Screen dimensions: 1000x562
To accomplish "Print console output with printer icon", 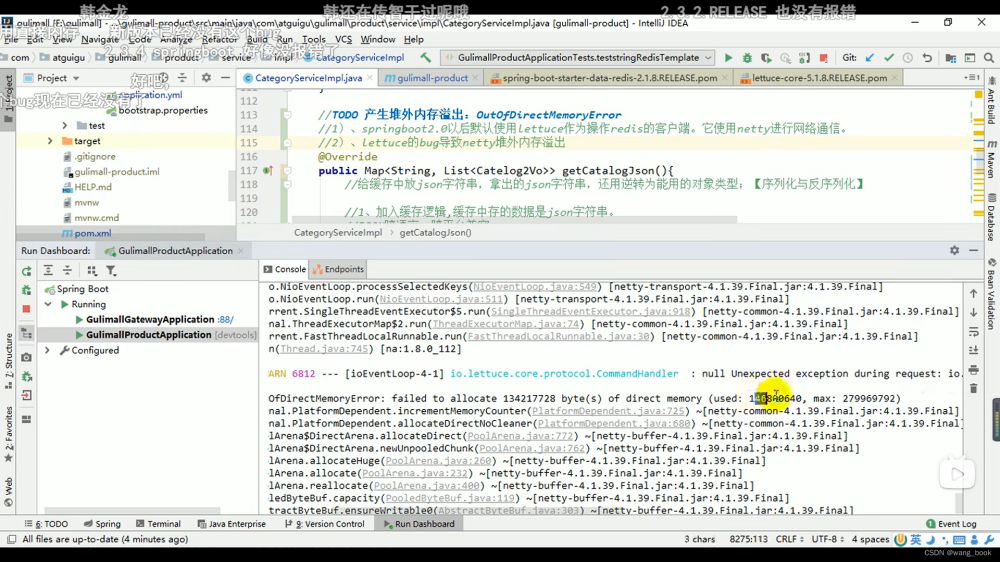I will coord(973,369).
